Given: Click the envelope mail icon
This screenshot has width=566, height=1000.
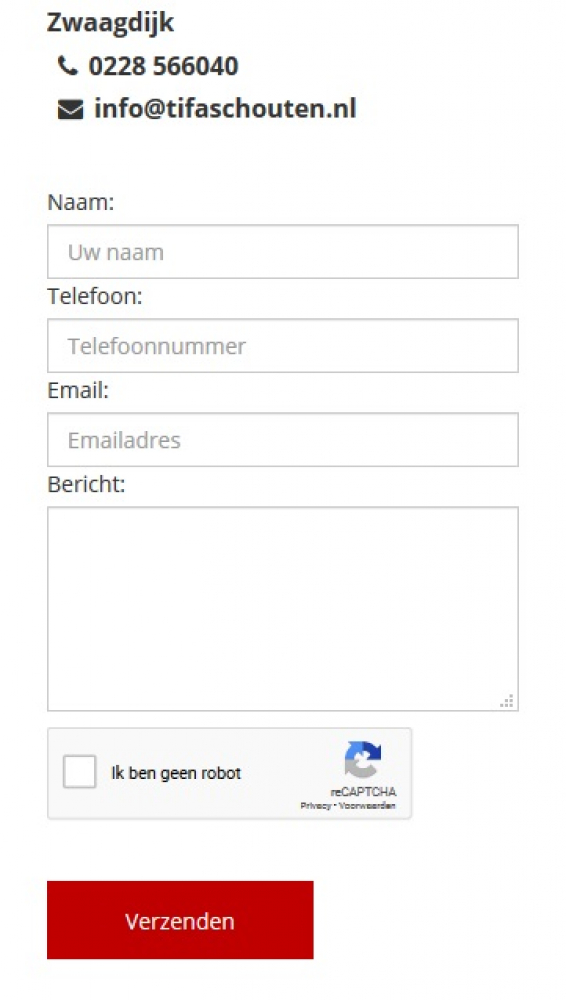Looking at the screenshot, I should coord(70,110).
